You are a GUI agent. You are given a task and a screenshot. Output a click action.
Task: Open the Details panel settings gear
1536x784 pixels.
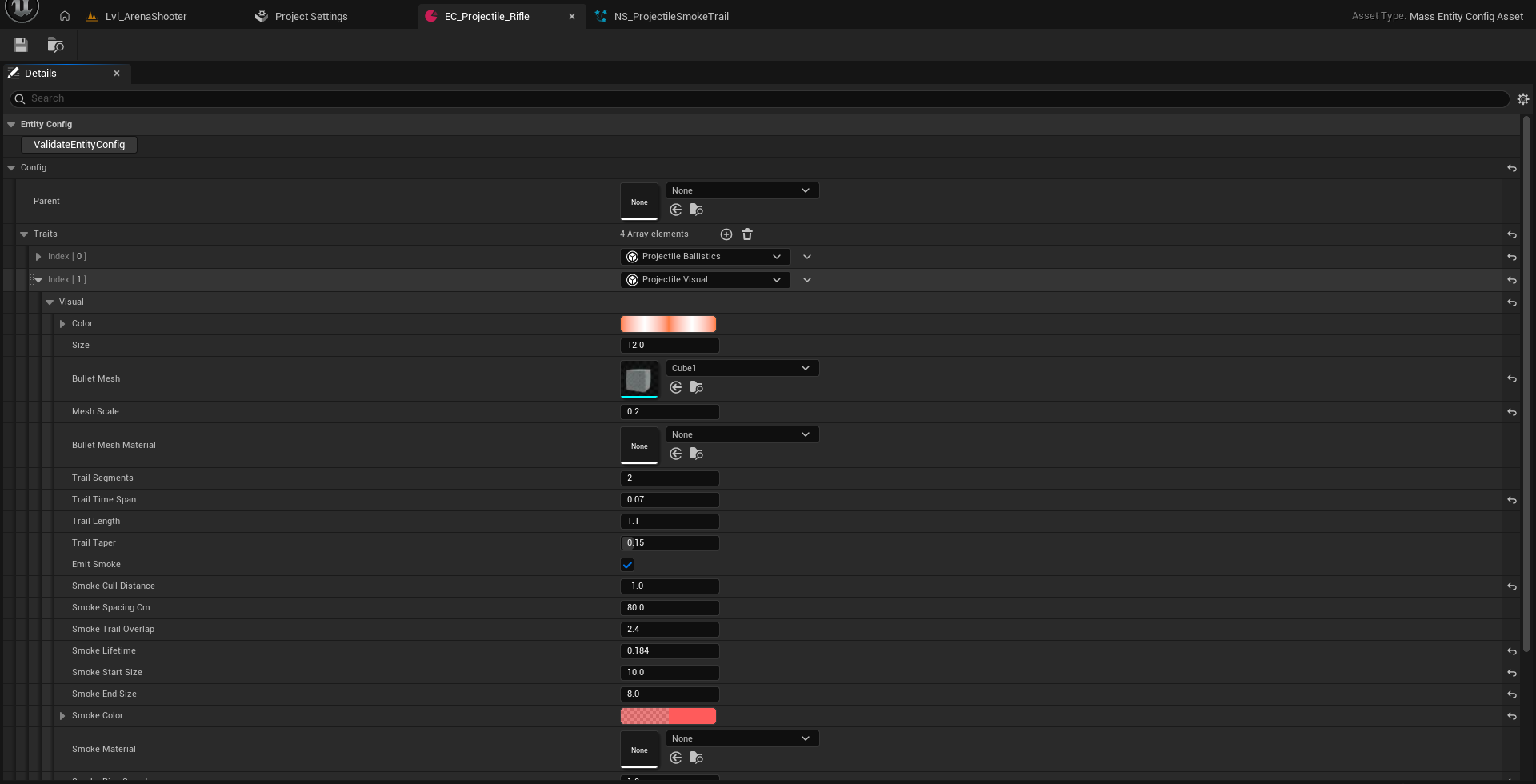[1523, 99]
